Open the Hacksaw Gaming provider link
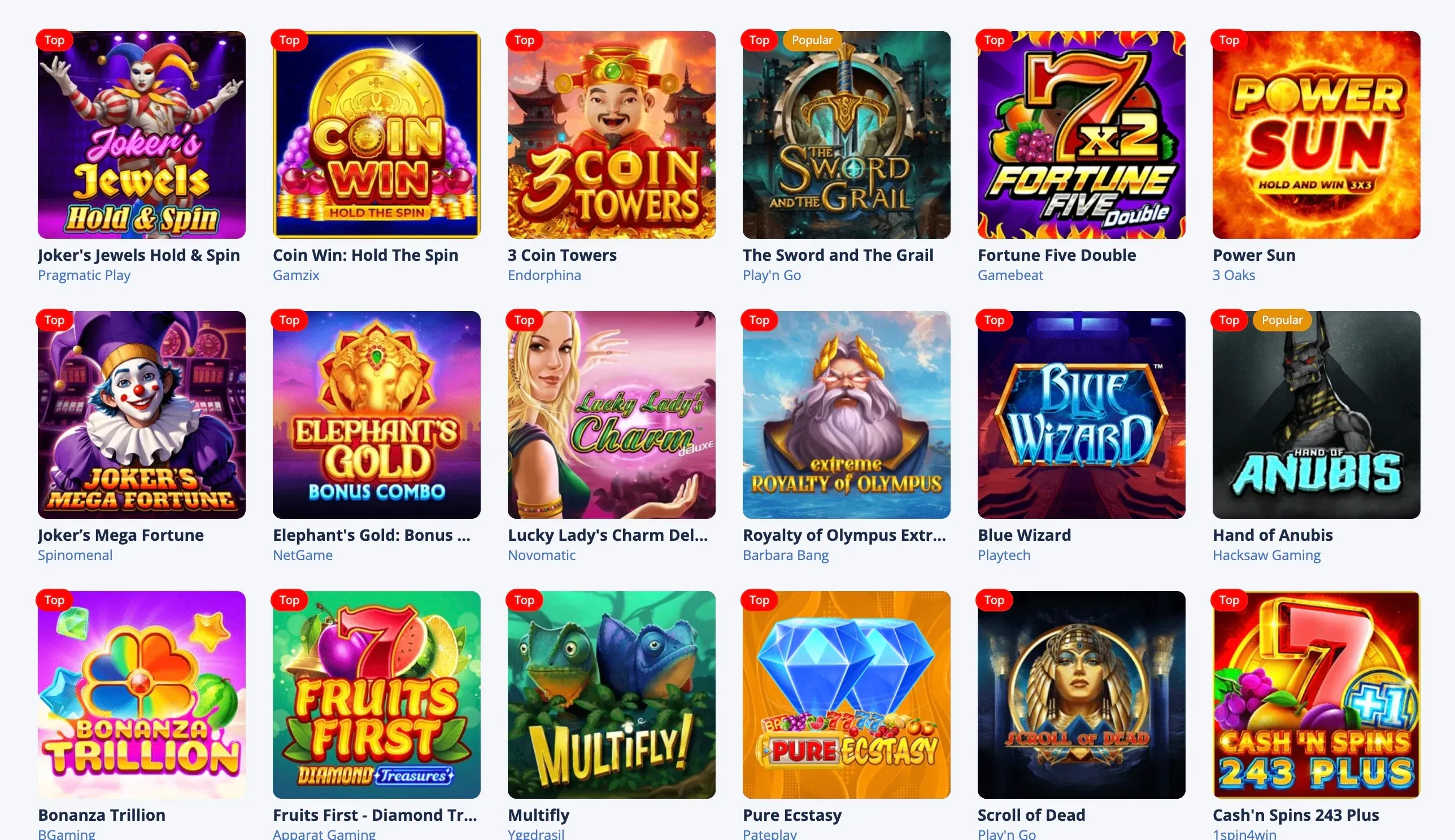 point(1266,555)
